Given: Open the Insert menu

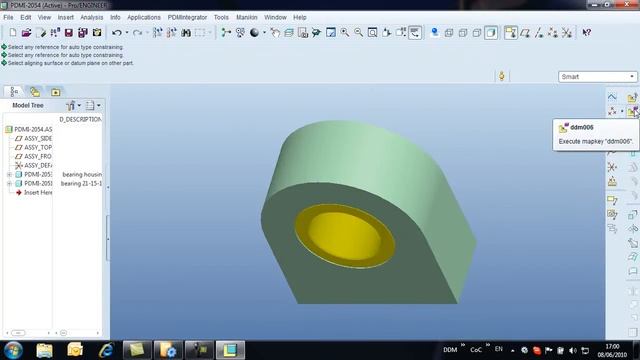Looking at the screenshot, I should pos(66,18).
